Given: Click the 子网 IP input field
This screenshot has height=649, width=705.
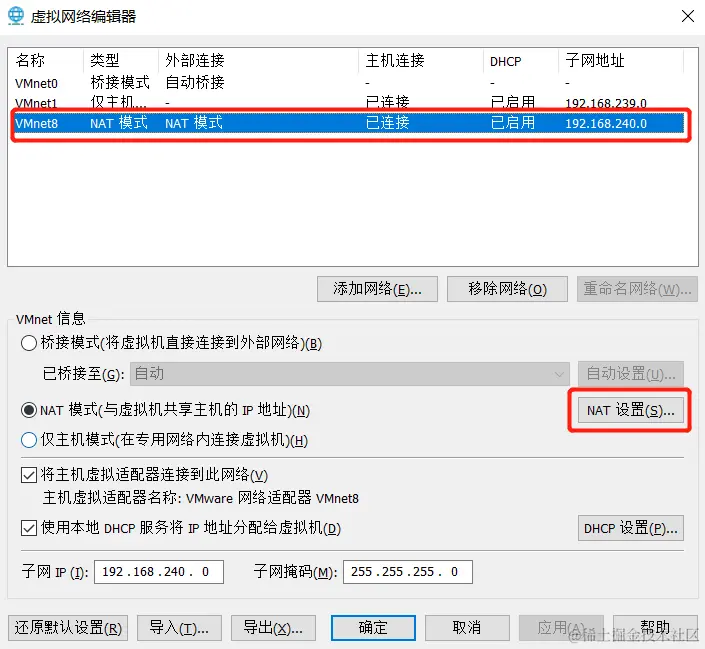Looking at the screenshot, I should point(159,572).
